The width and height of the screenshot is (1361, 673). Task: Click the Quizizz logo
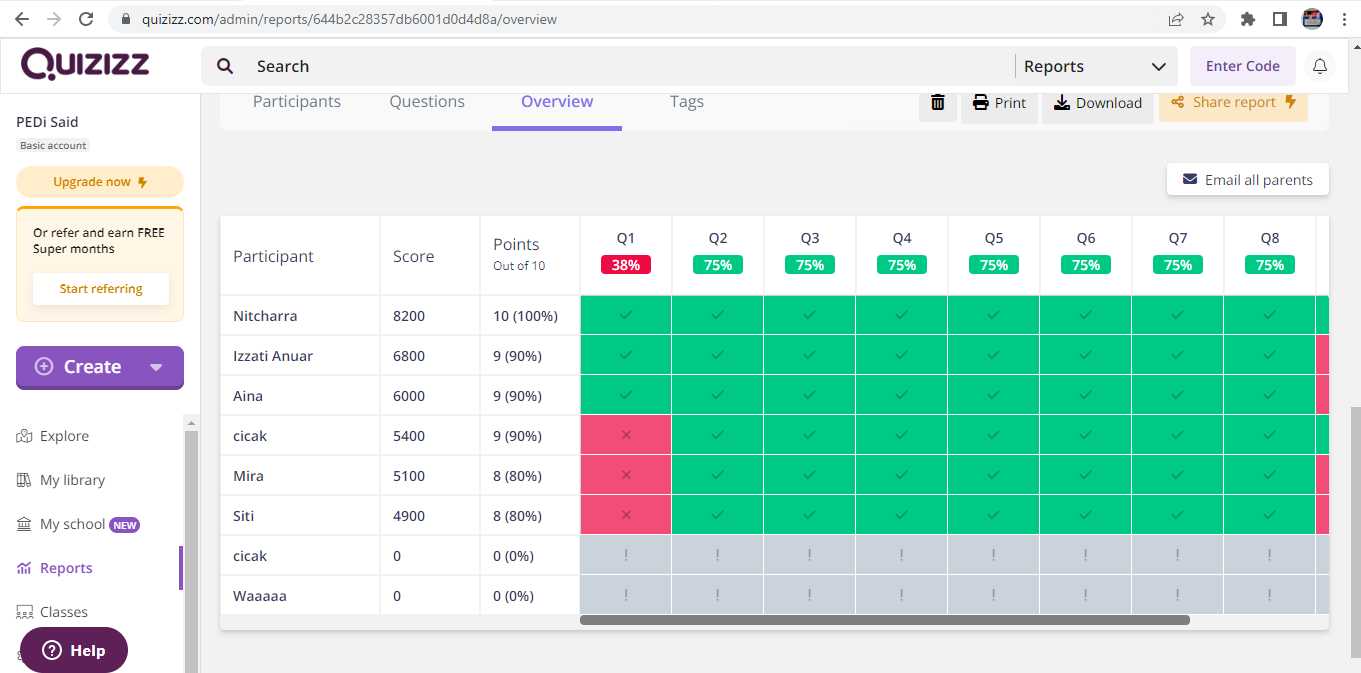click(85, 64)
